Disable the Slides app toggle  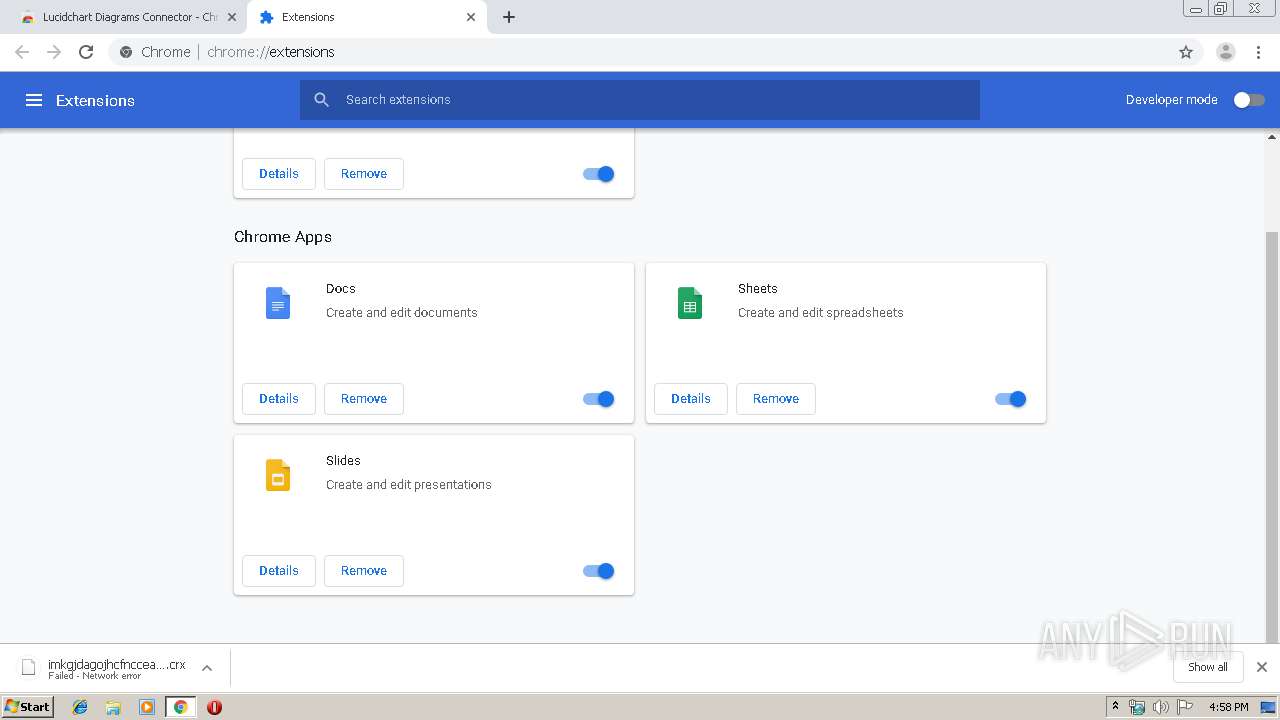(599, 571)
